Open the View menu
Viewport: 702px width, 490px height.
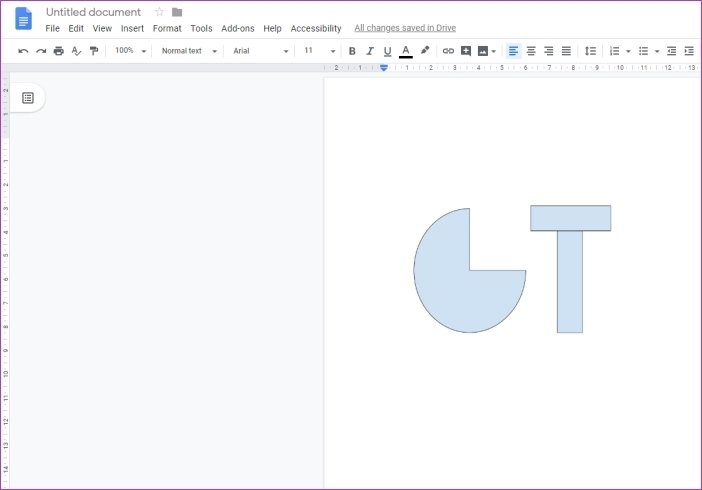pos(102,28)
